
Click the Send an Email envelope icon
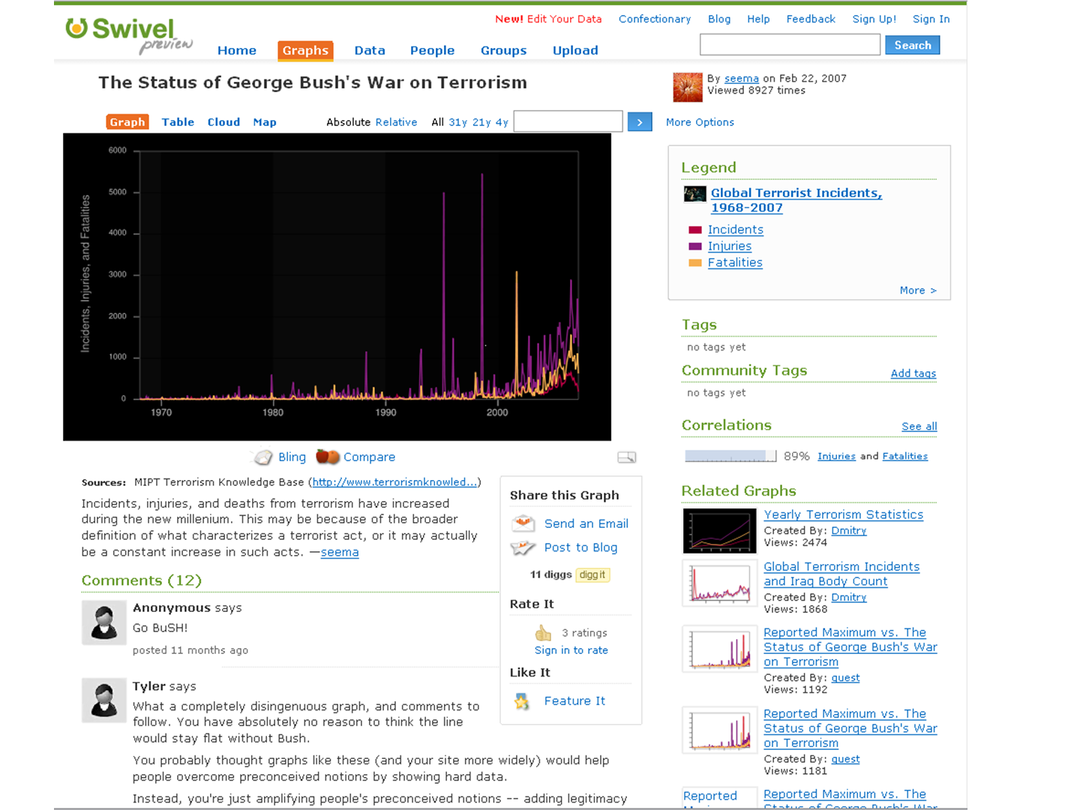pos(523,524)
